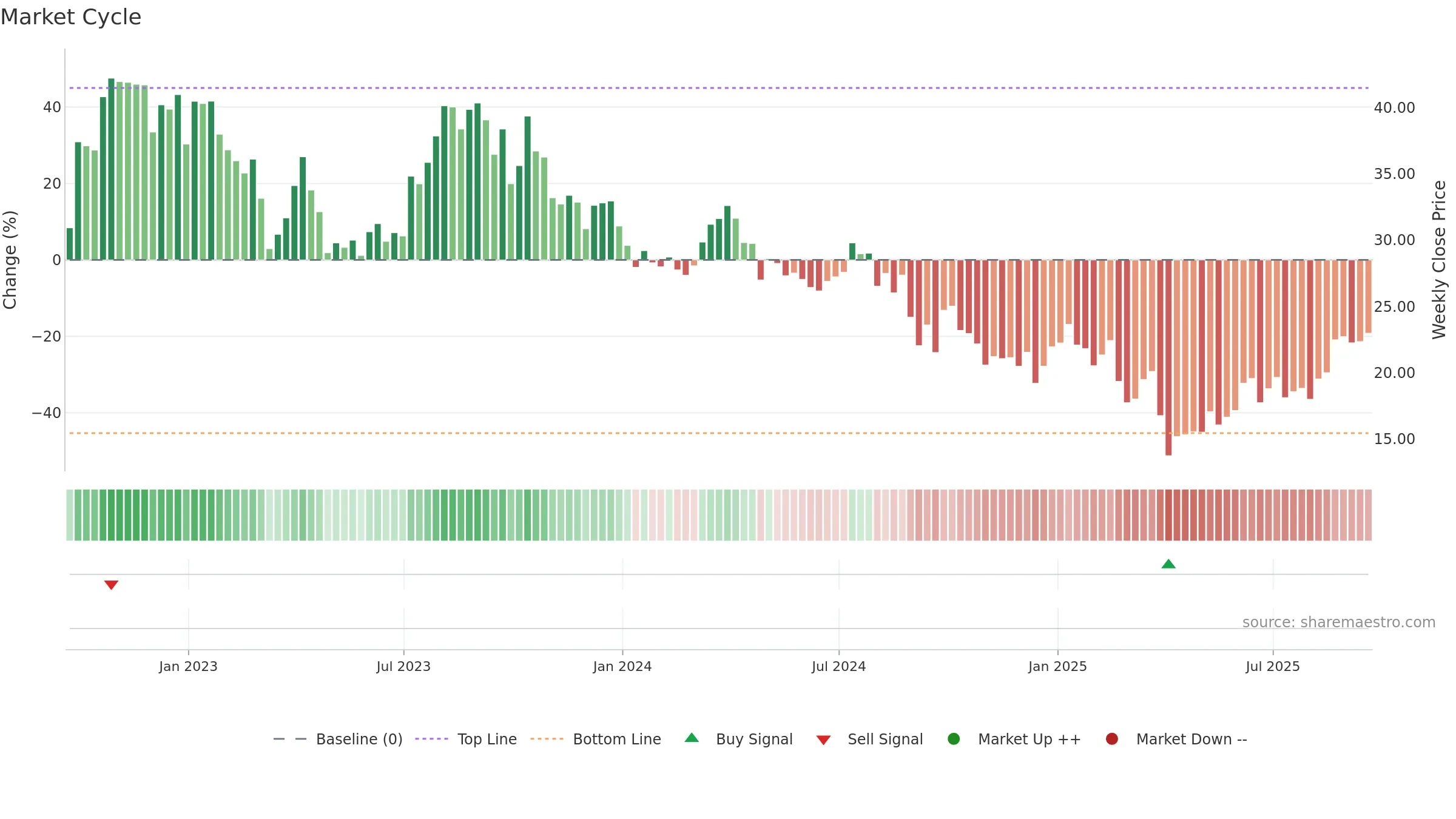1456x819 pixels.
Task: Click the 40.00 right-axis price label
Action: tap(1394, 107)
